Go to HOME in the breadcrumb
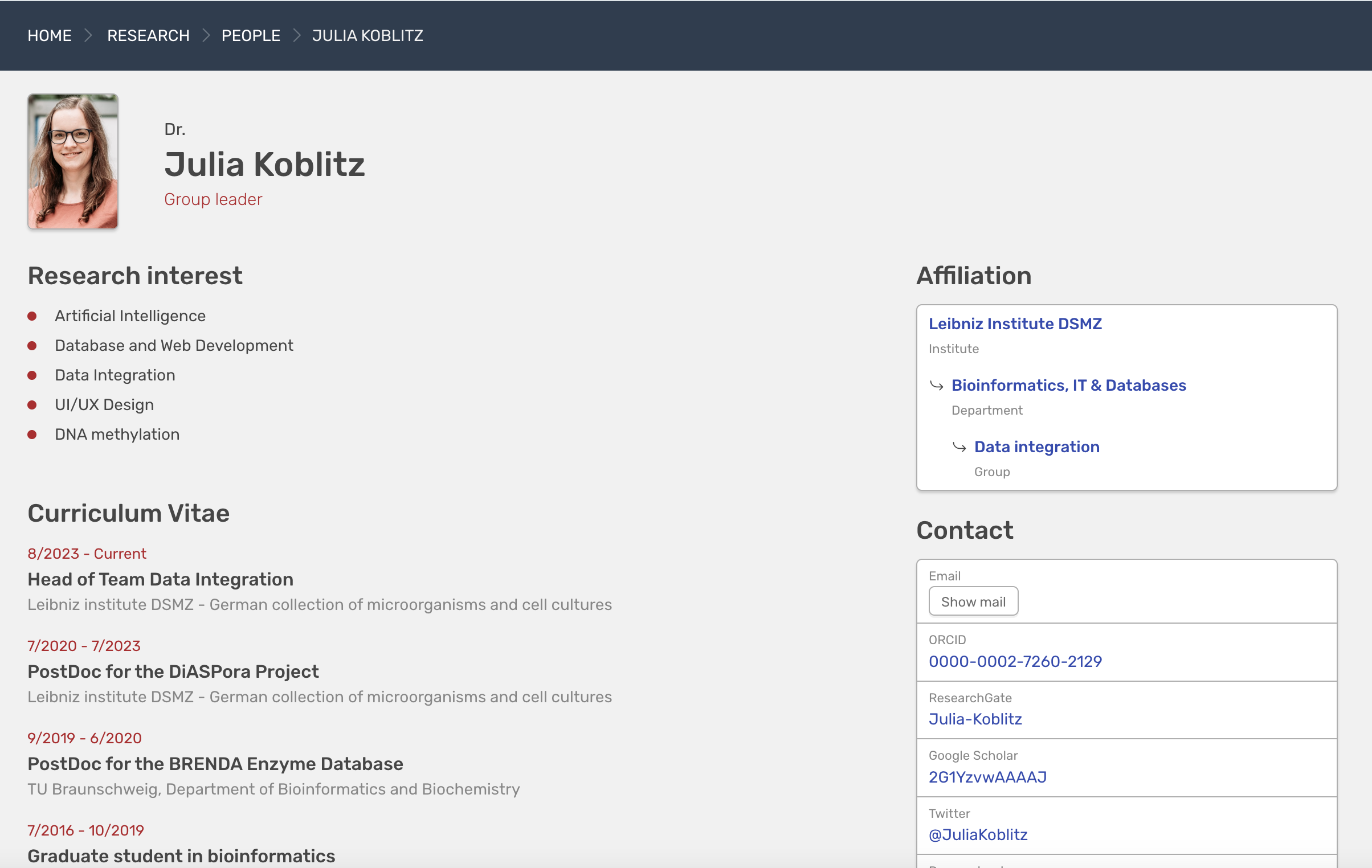1372x868 pixels. (x=50, y=35)
